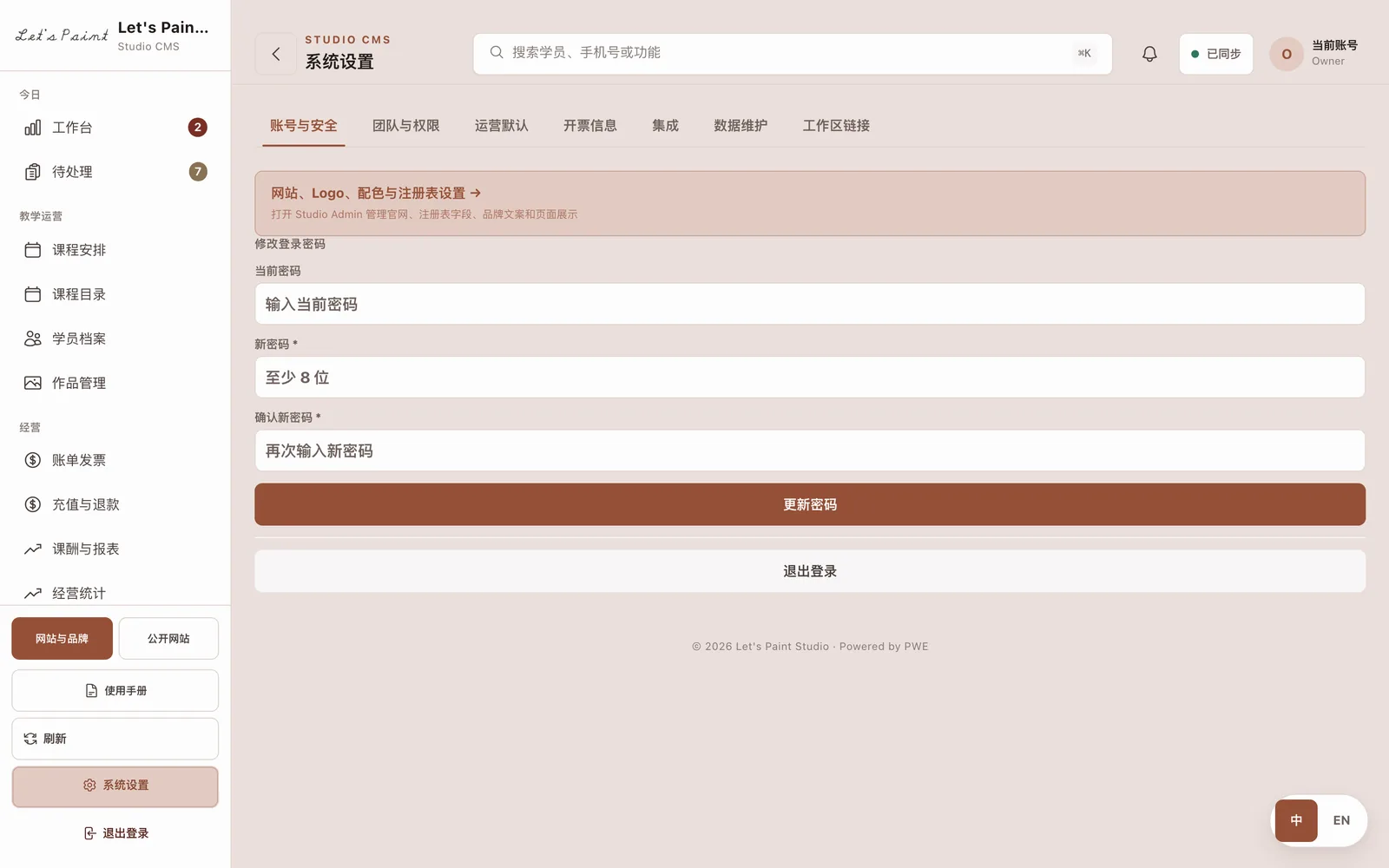Open the 数据维护 tab
Screen dimensions: 1389x868
[x=741, y=126]
